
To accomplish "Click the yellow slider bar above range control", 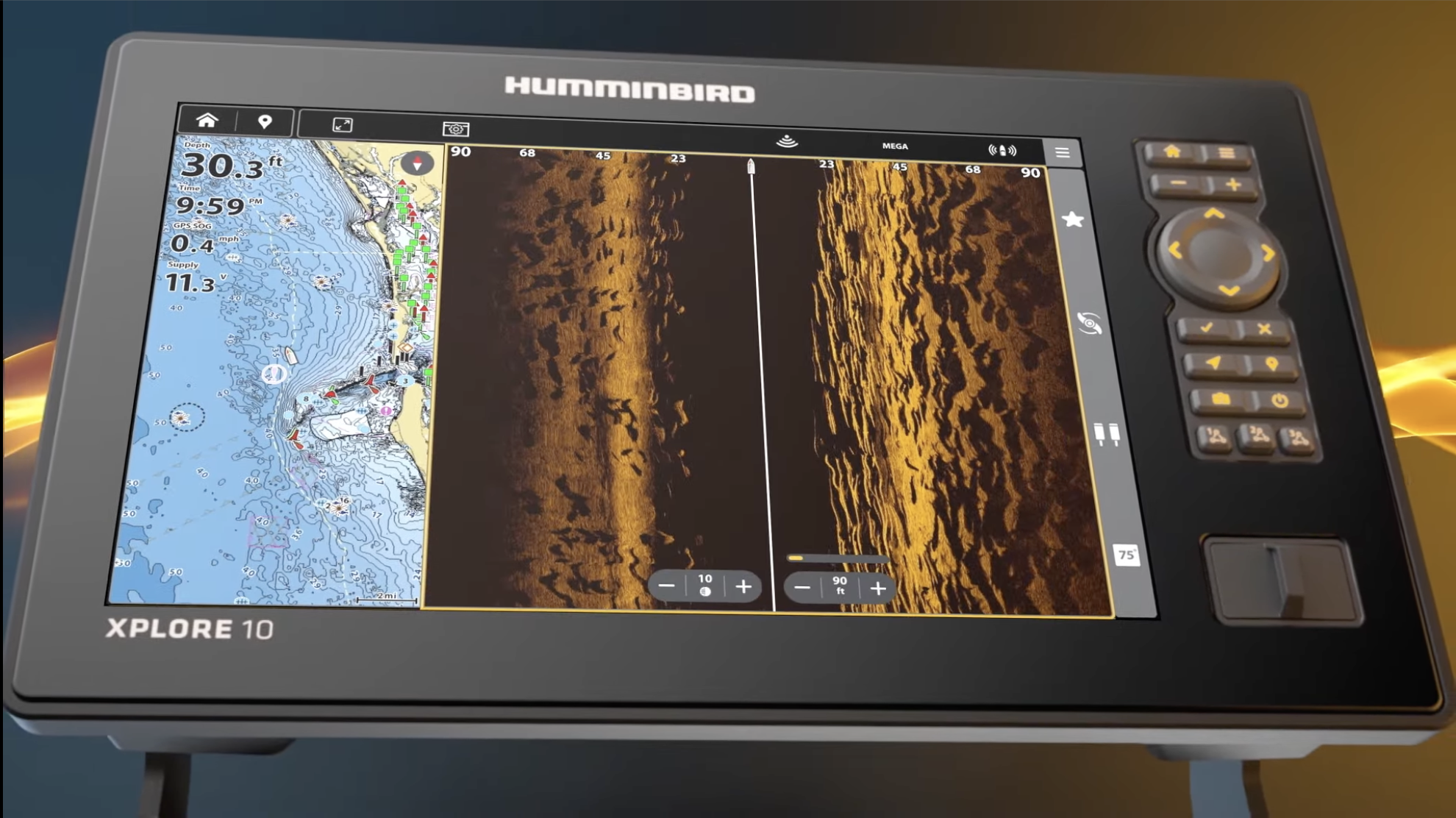I will (x=838, y=558).
